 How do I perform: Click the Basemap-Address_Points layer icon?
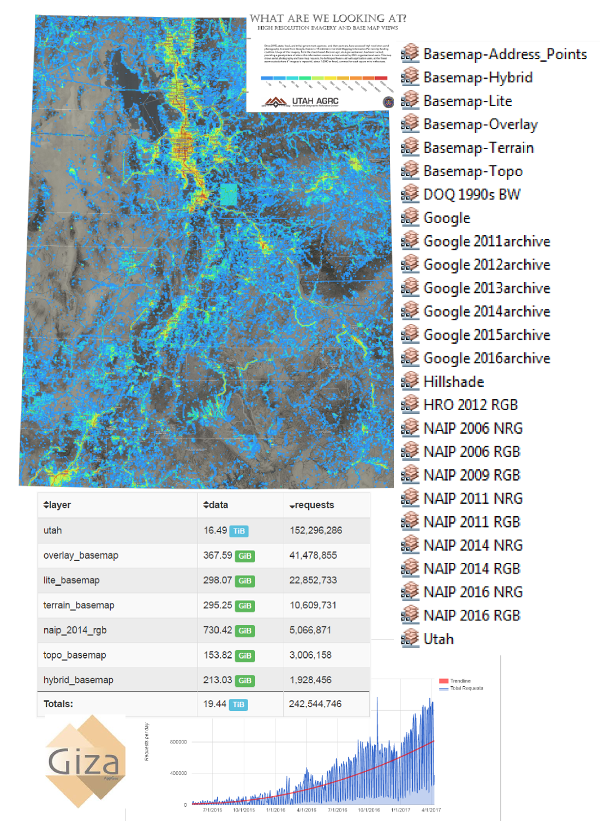click(x=410, y=53)
